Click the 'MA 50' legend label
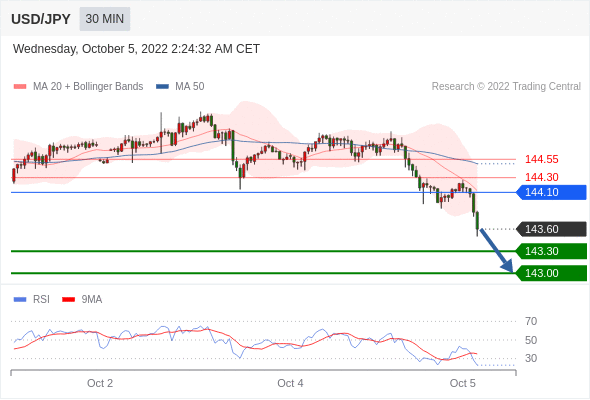Screen dimensions: 590x400 (190, 87)
